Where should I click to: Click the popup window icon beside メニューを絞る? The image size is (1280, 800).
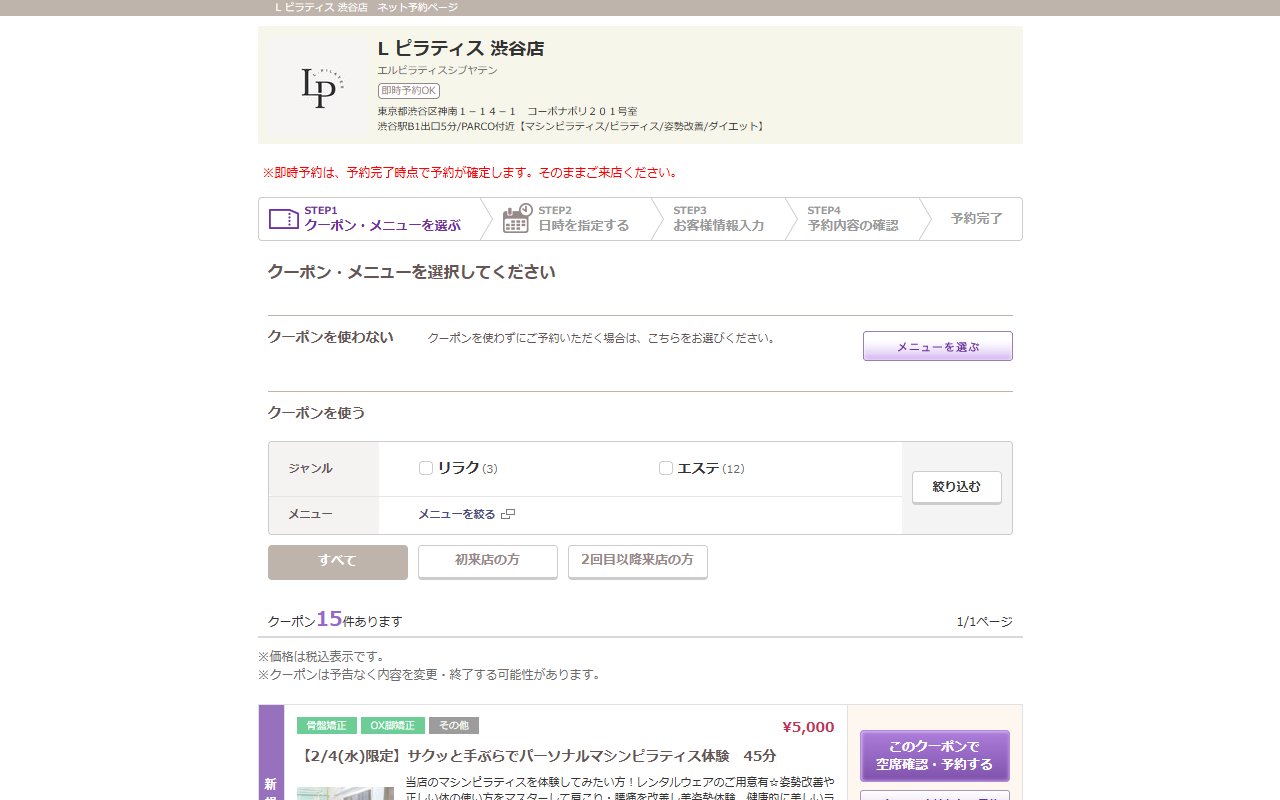click(508, 514)
